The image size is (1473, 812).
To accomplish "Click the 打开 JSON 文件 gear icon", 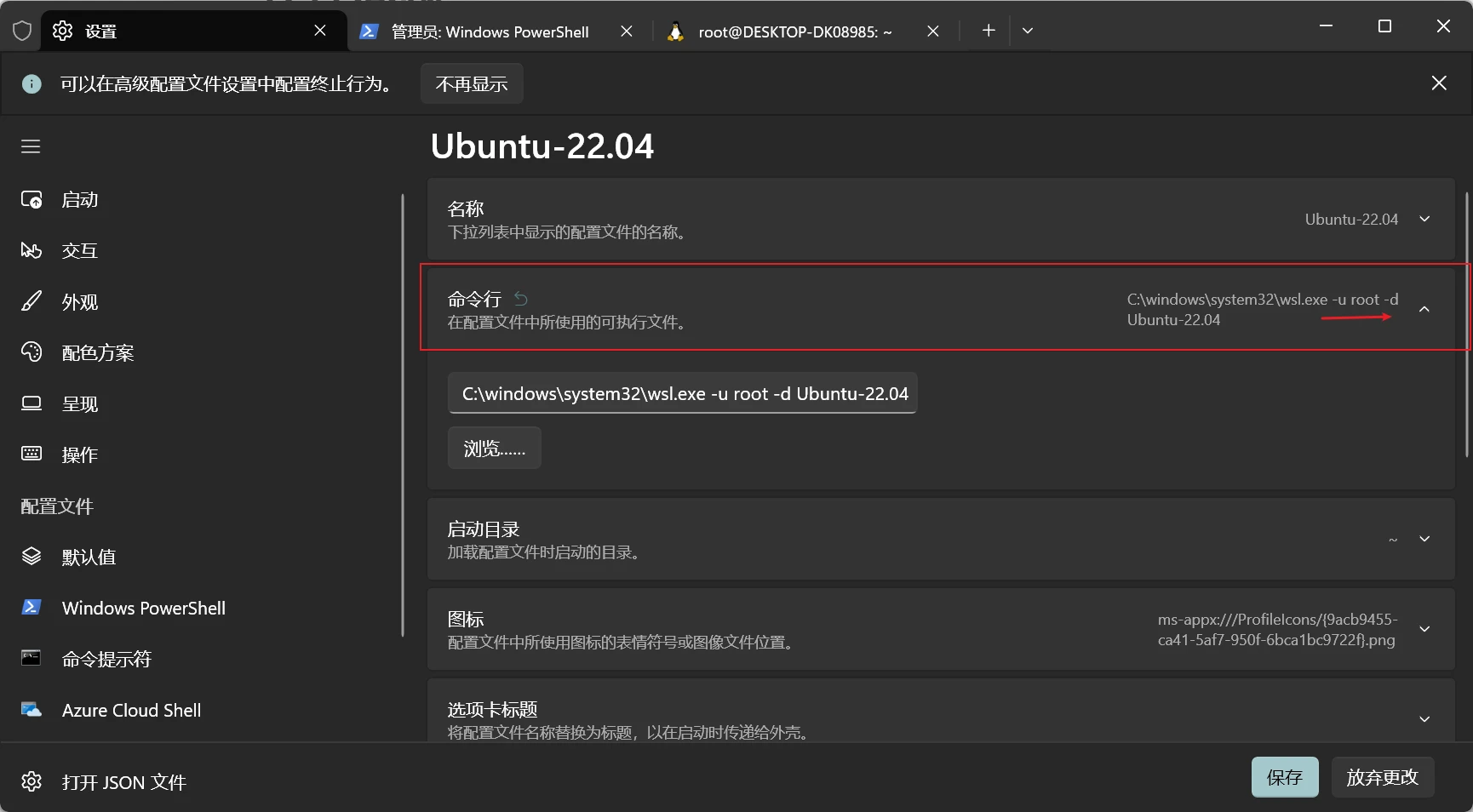I will (x=32, y=781).
